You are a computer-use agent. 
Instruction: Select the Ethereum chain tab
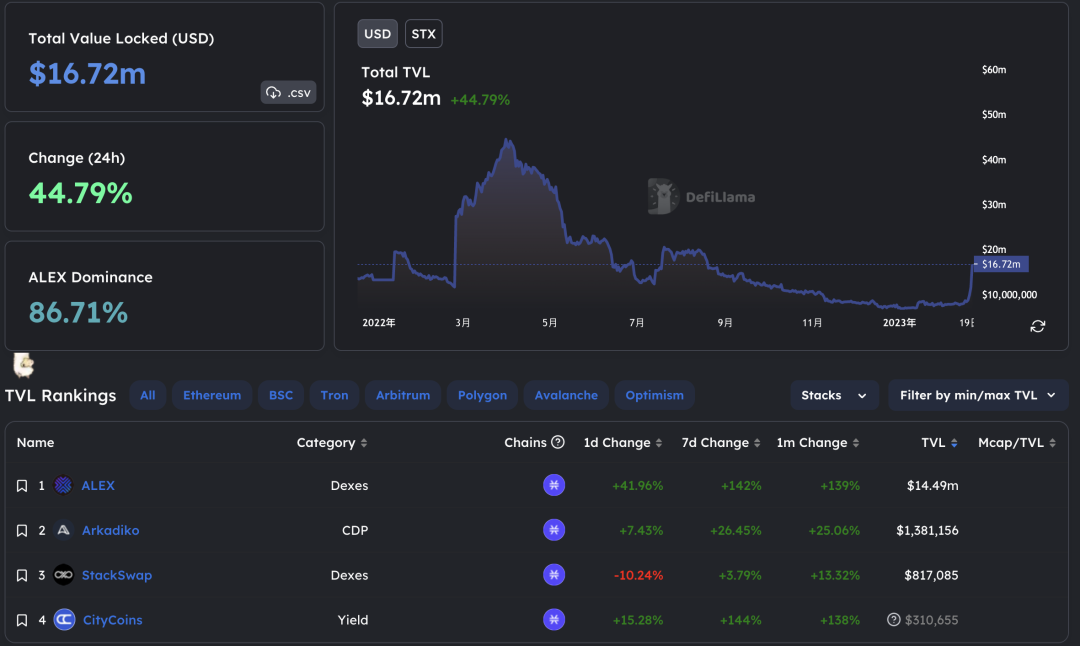click(x=212, y=395)
